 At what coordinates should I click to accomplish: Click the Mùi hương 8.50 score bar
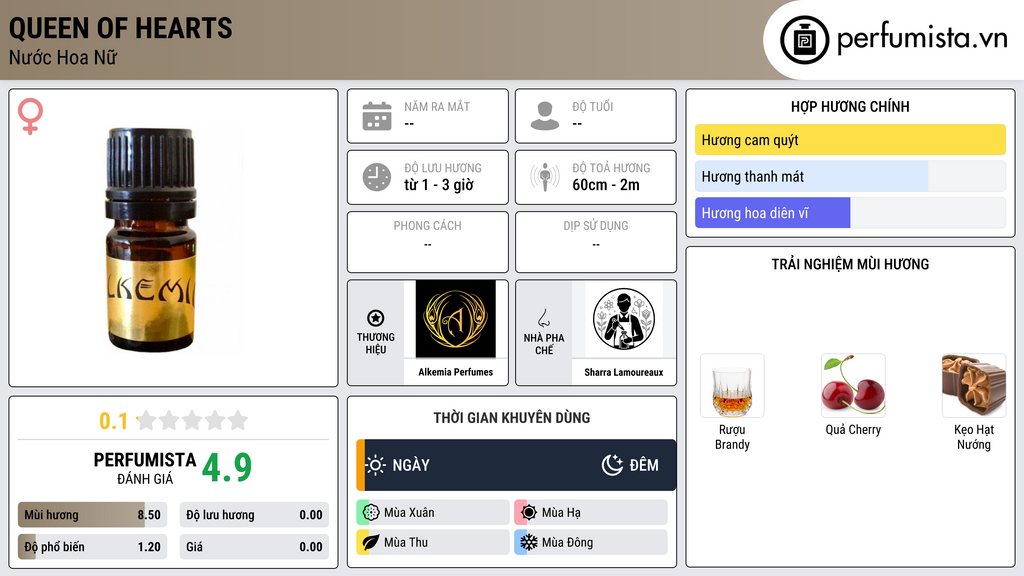point(92,515)
